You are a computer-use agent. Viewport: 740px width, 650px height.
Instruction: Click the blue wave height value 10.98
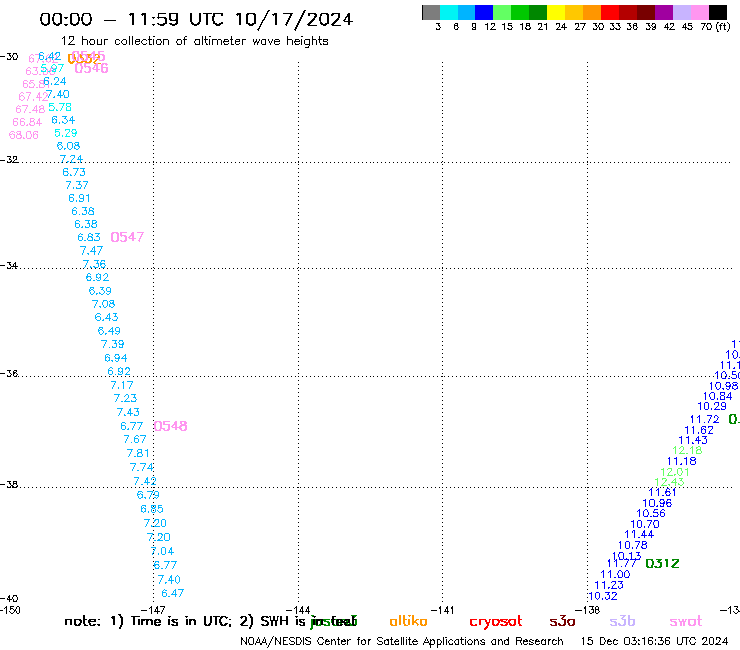pos(723,386)
